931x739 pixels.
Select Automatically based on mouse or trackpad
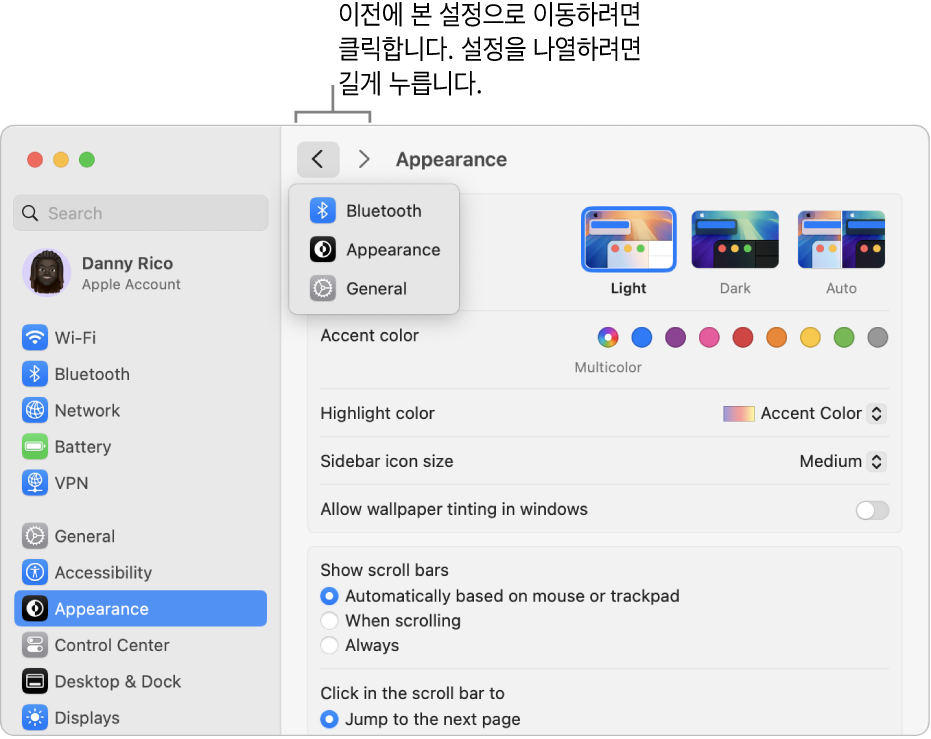click(x=329, y=595)
